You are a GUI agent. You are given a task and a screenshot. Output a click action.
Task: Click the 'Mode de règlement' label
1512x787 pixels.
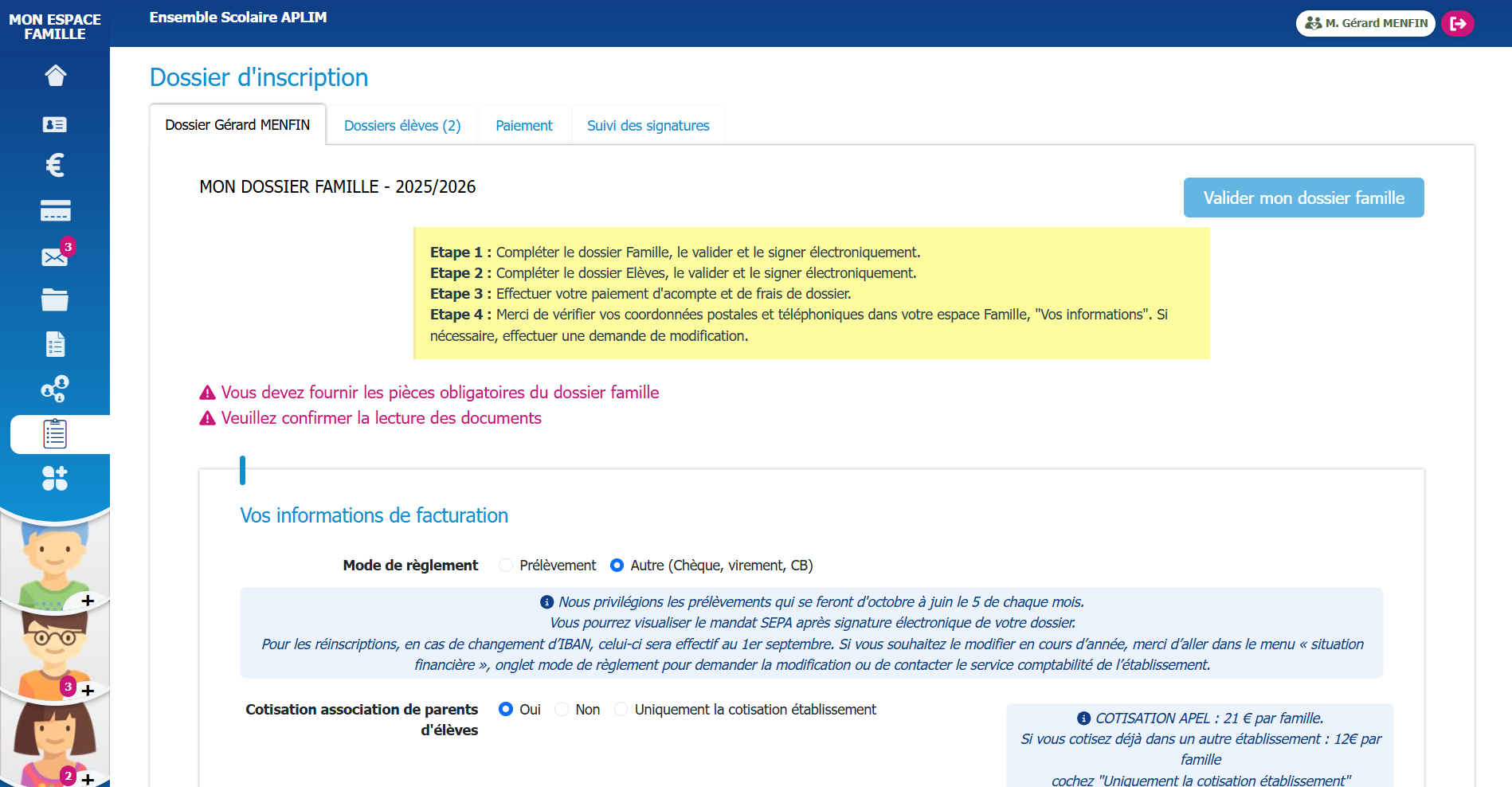click(410, 566)
